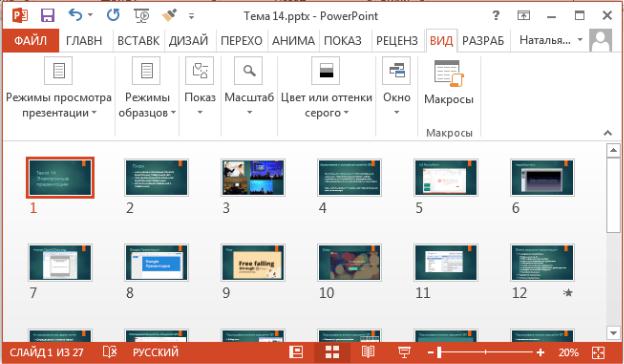Viewport: 624px width, 364px height.
Task: Click the scrollbar up arrow
Action: pos(613,150)
